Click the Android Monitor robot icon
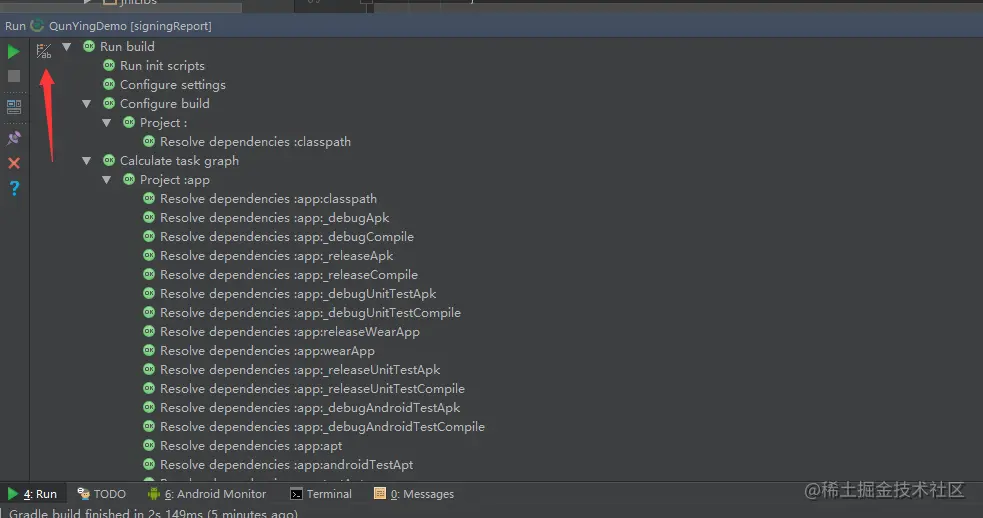The image size is (983, 518). point(154,494)
